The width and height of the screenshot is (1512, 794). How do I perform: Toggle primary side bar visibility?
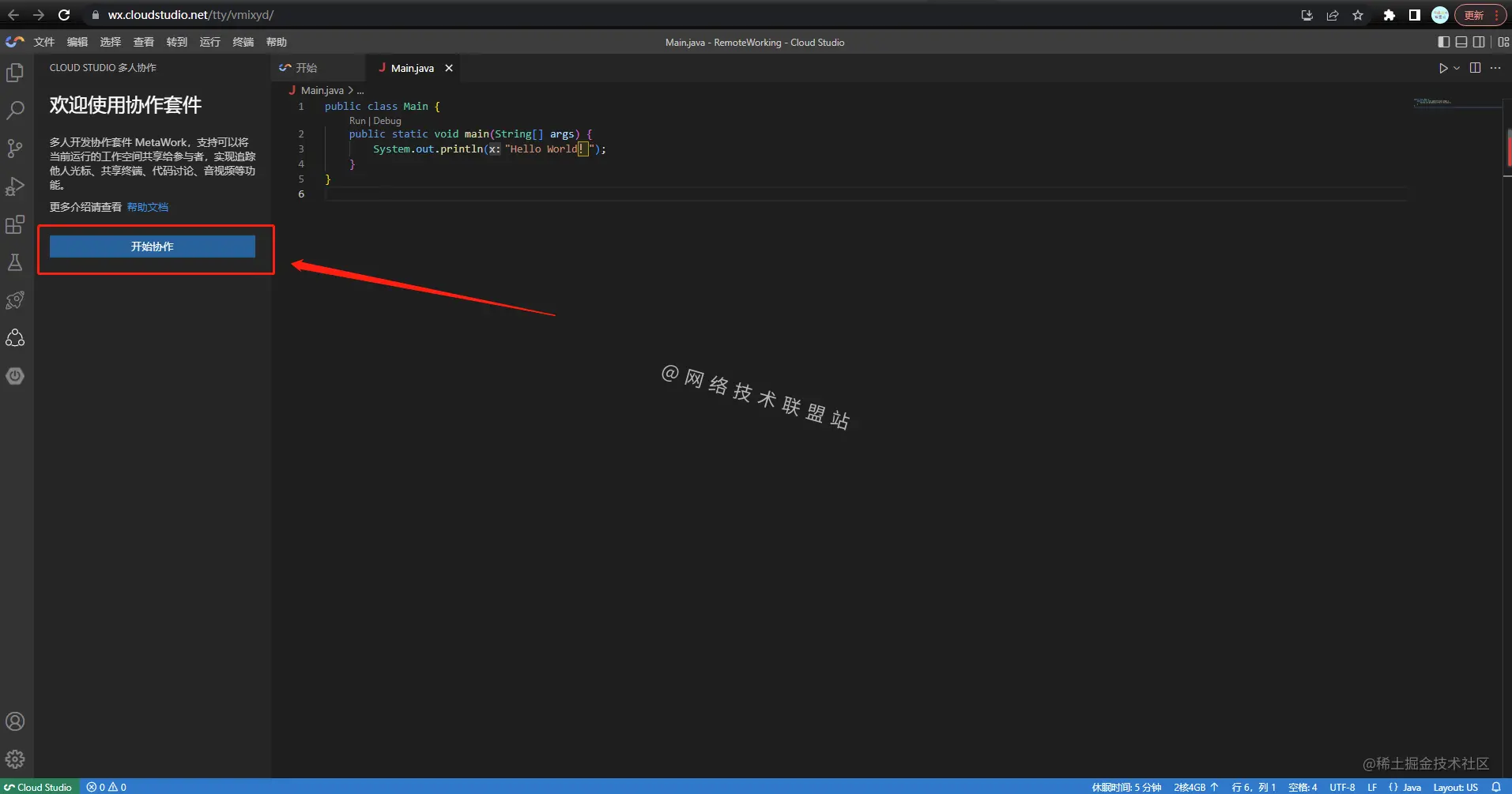coord(1444,42)
